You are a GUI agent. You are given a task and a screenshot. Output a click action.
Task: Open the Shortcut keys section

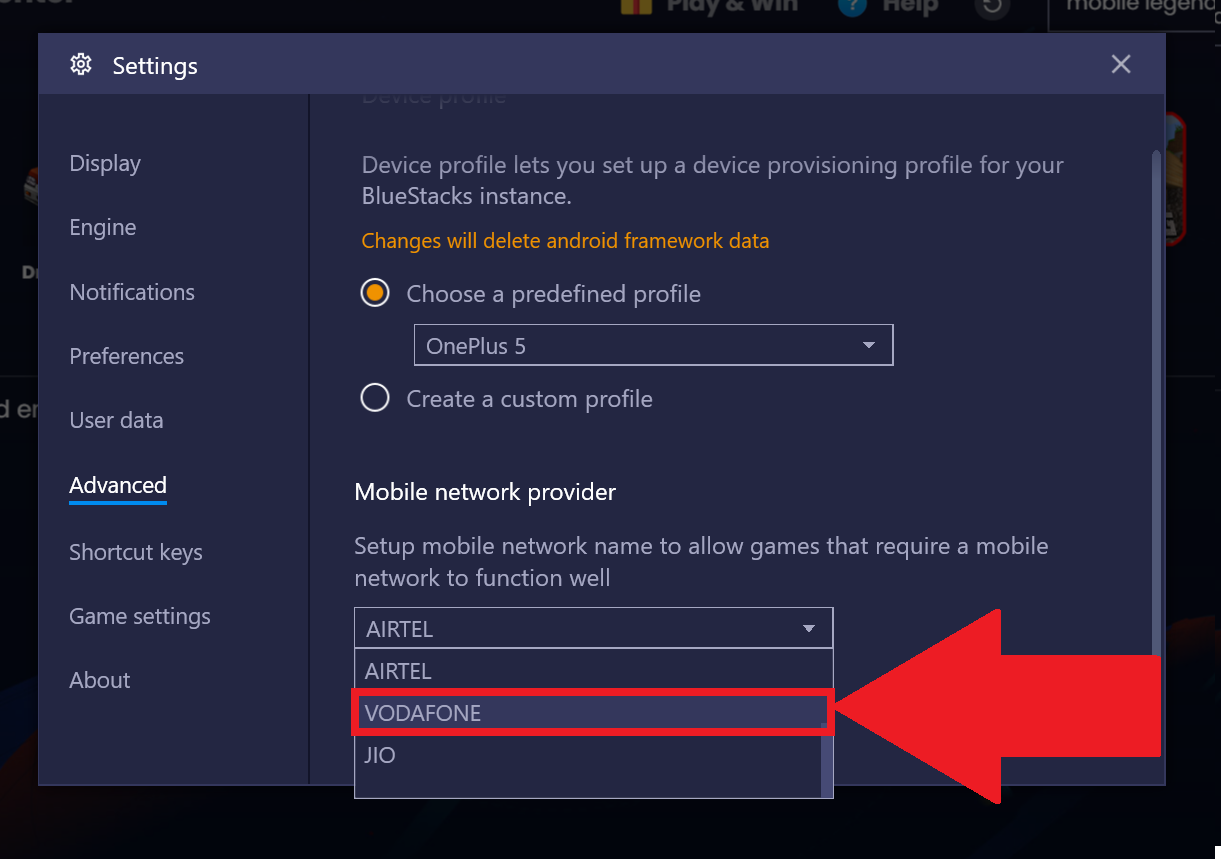pos(136,552)
